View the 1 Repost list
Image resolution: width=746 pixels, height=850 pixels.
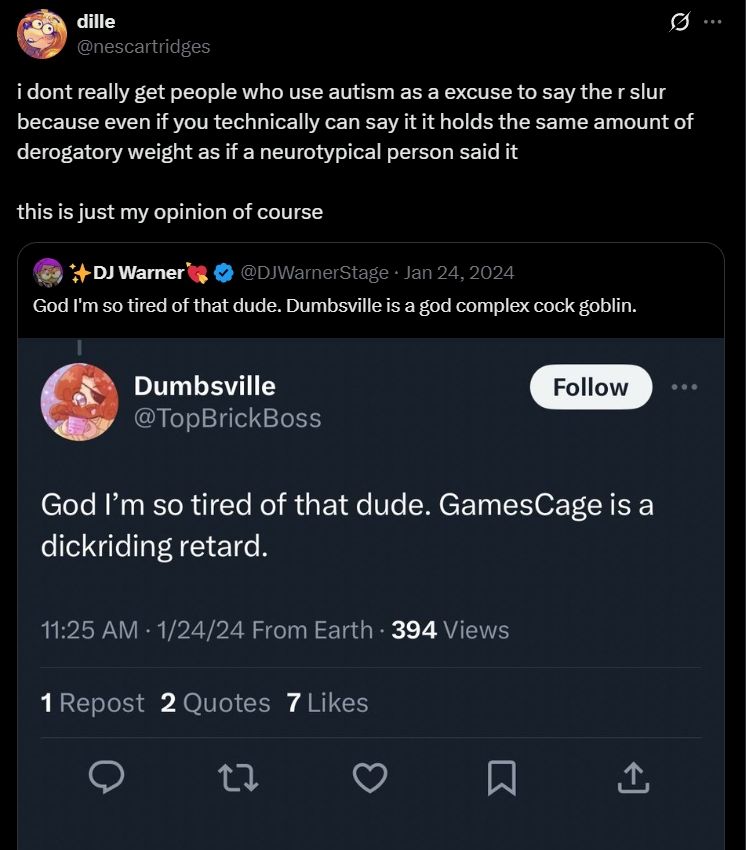(92, 703)
